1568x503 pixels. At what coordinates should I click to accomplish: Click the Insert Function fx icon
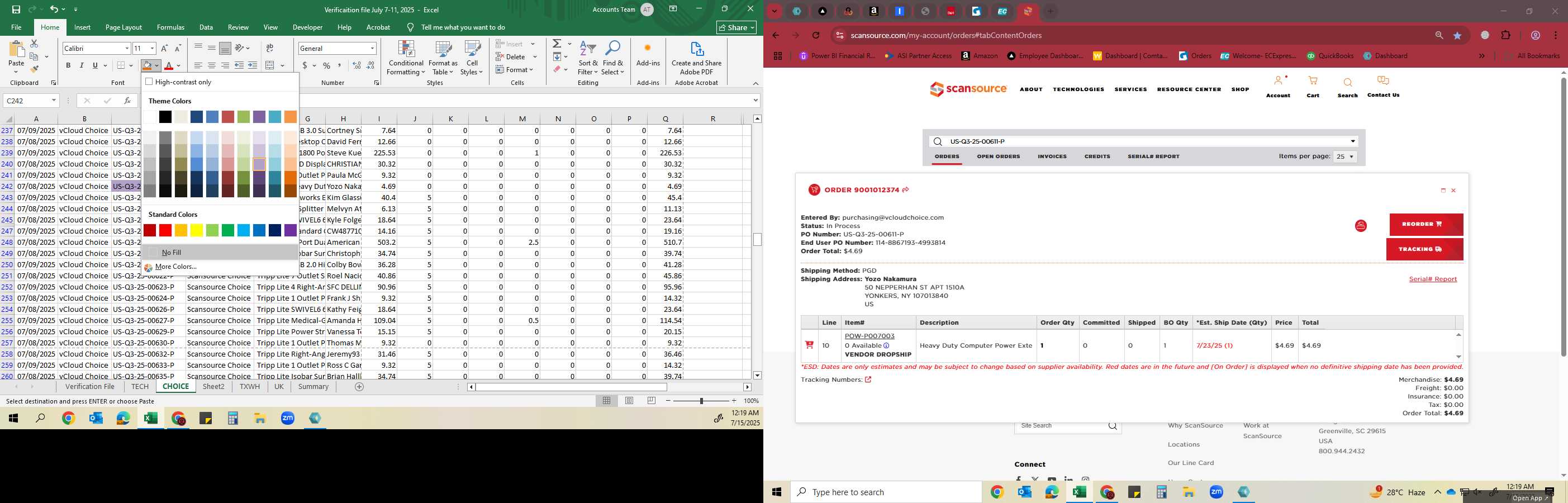(127, 101)
